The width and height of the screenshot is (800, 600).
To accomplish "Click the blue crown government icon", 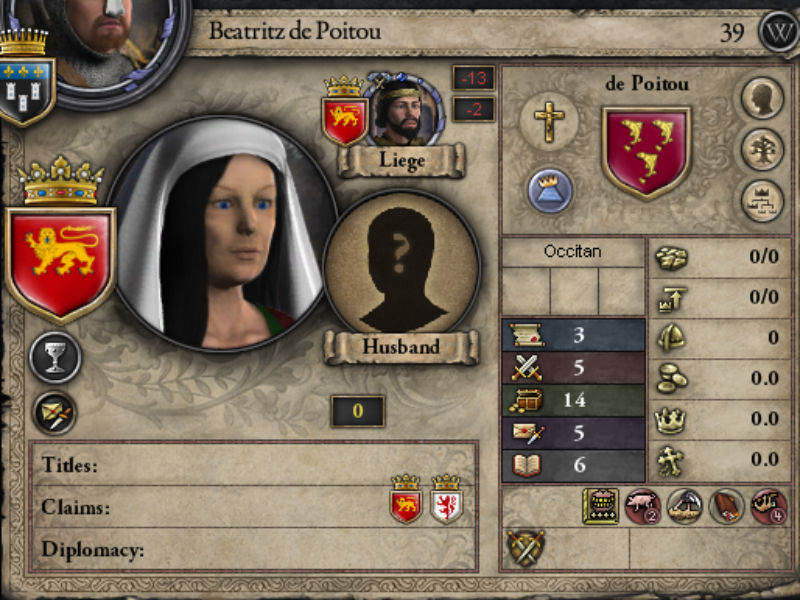I will (549, 191).
